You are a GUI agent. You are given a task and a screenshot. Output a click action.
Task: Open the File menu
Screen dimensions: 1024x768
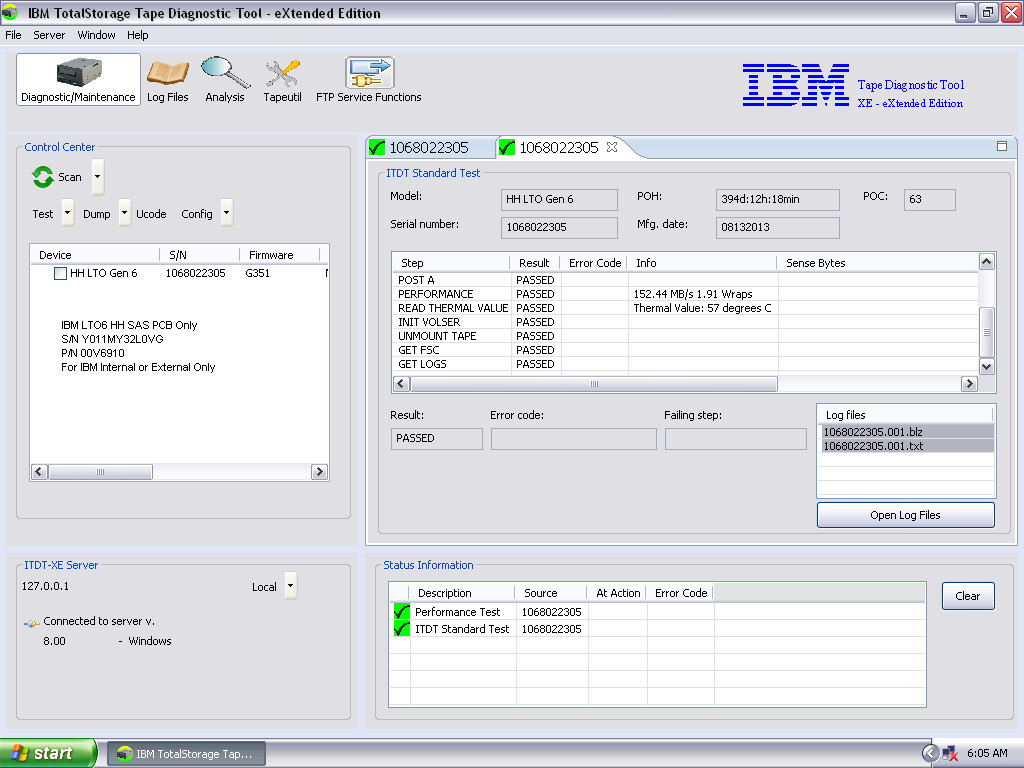coord(13,35)
